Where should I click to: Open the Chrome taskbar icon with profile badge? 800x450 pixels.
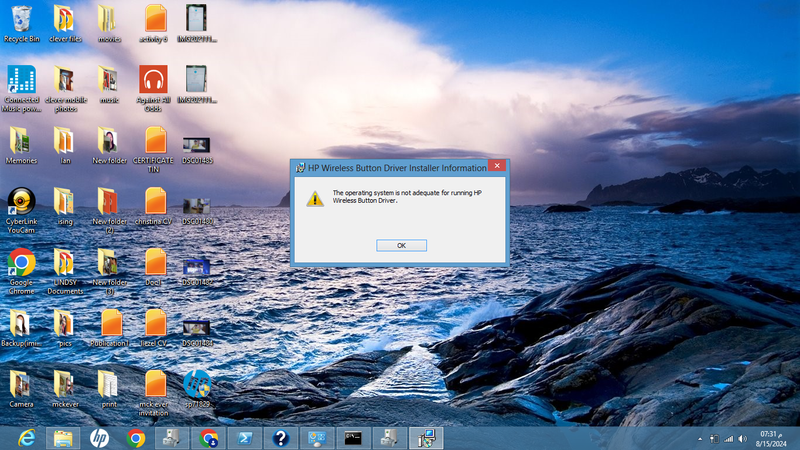[x=209, y=438]
